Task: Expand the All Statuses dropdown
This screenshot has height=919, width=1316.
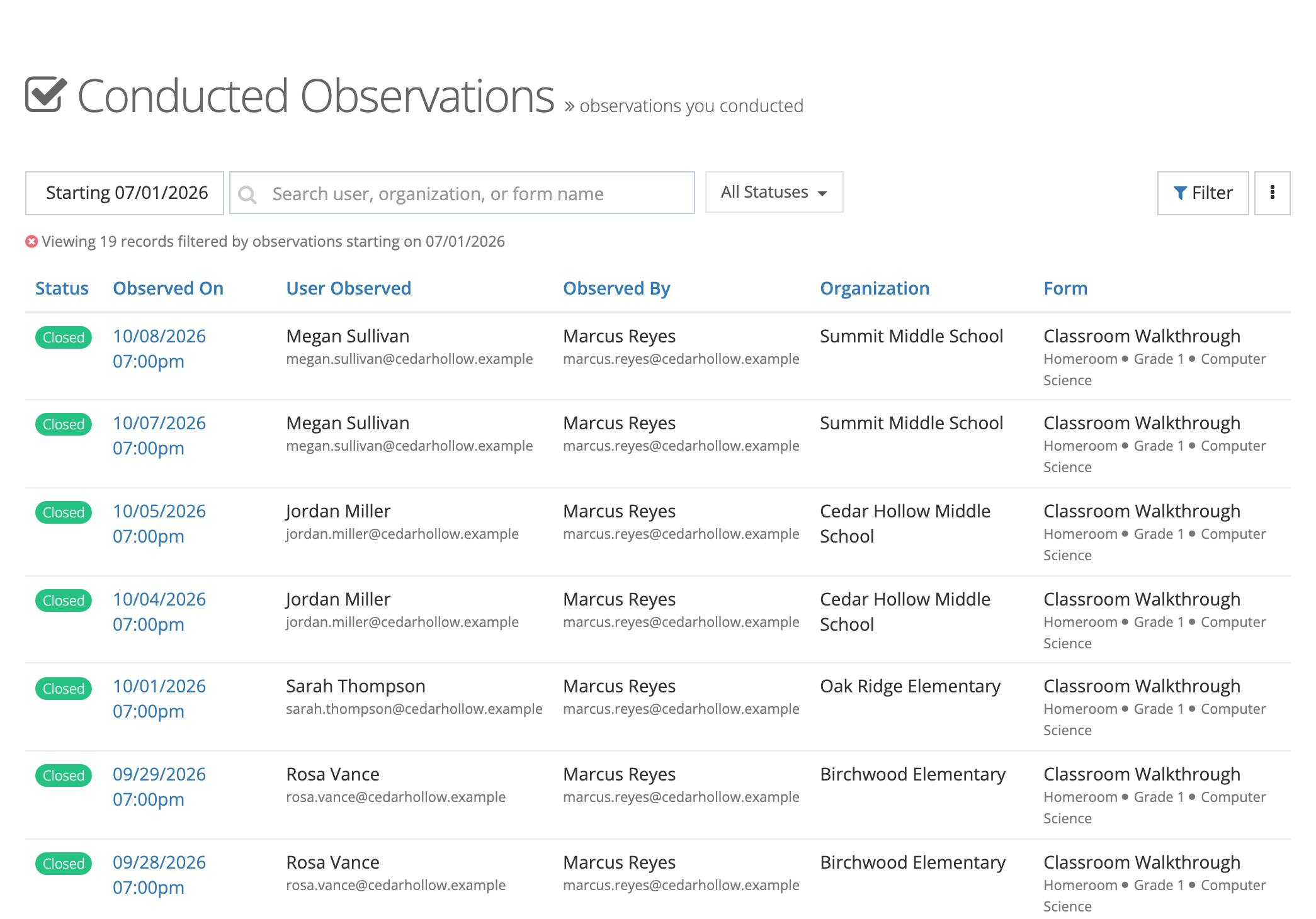Action: click(x=774, y=192)
